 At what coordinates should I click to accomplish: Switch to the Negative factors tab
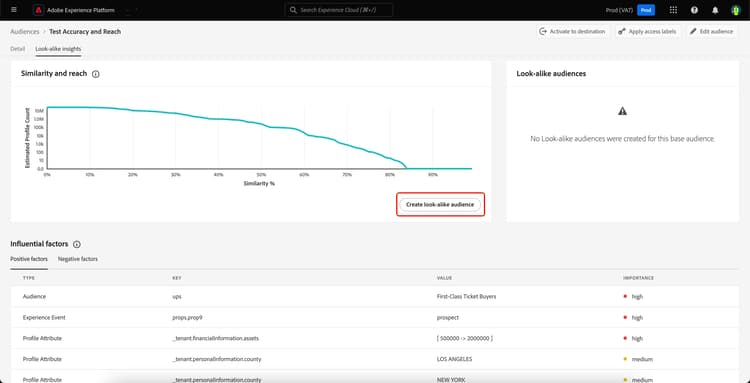pyautogui.click(x=77, y=259)
